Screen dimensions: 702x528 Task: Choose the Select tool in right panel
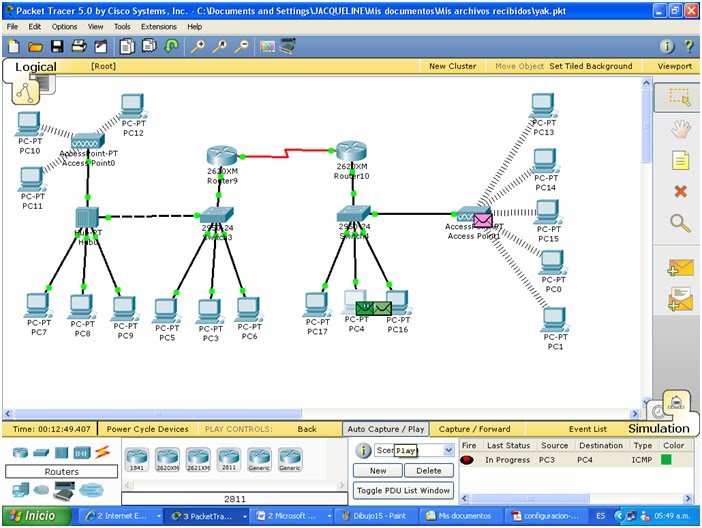(x=679, y=97)
